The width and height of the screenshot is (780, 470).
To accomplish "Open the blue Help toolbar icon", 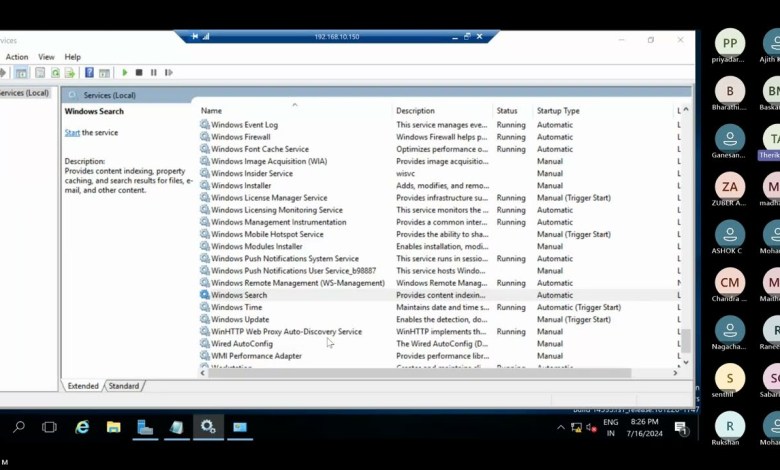I will click(89, 73).
